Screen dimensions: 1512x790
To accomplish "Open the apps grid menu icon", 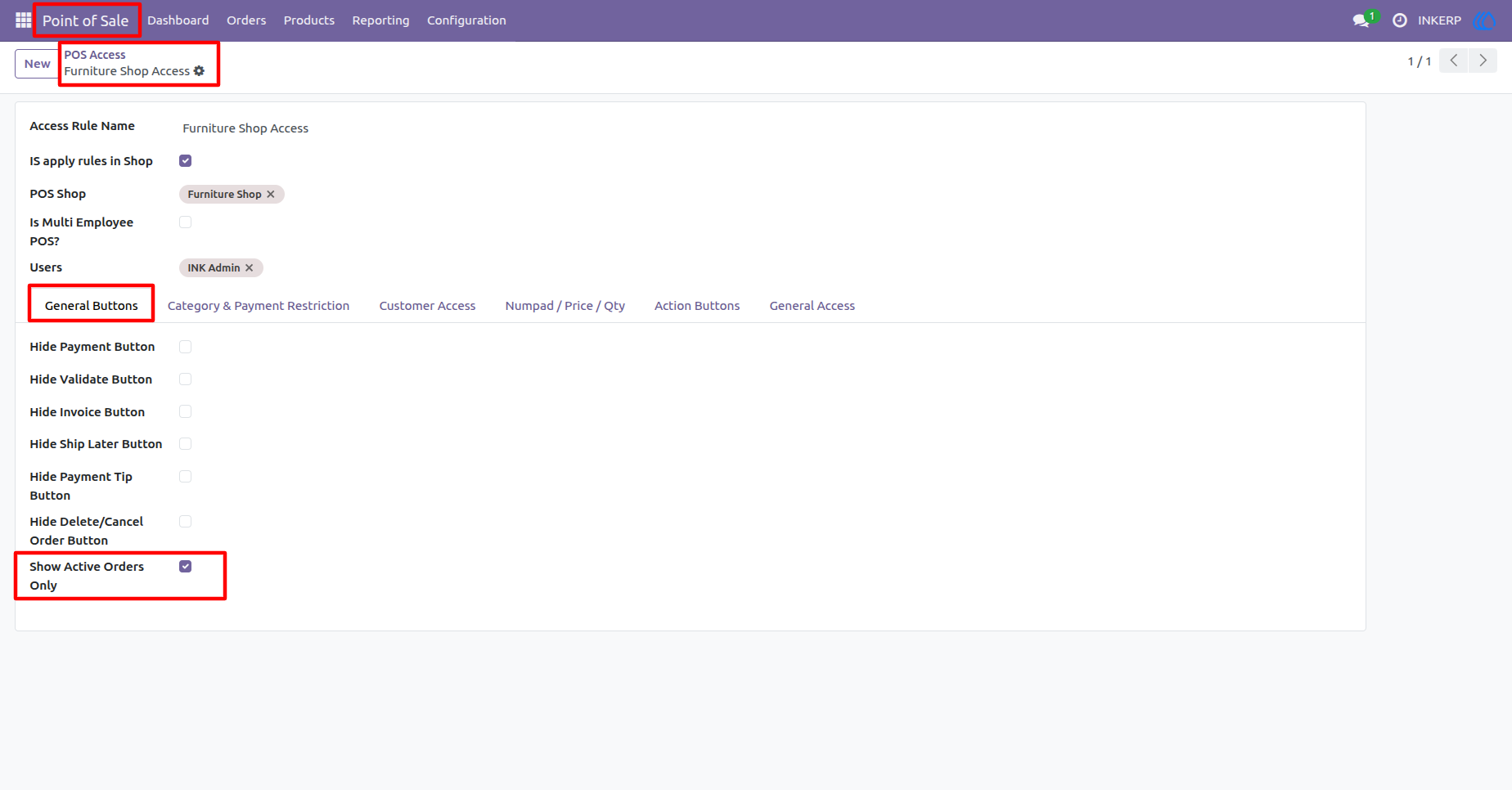I will [23, 20].
